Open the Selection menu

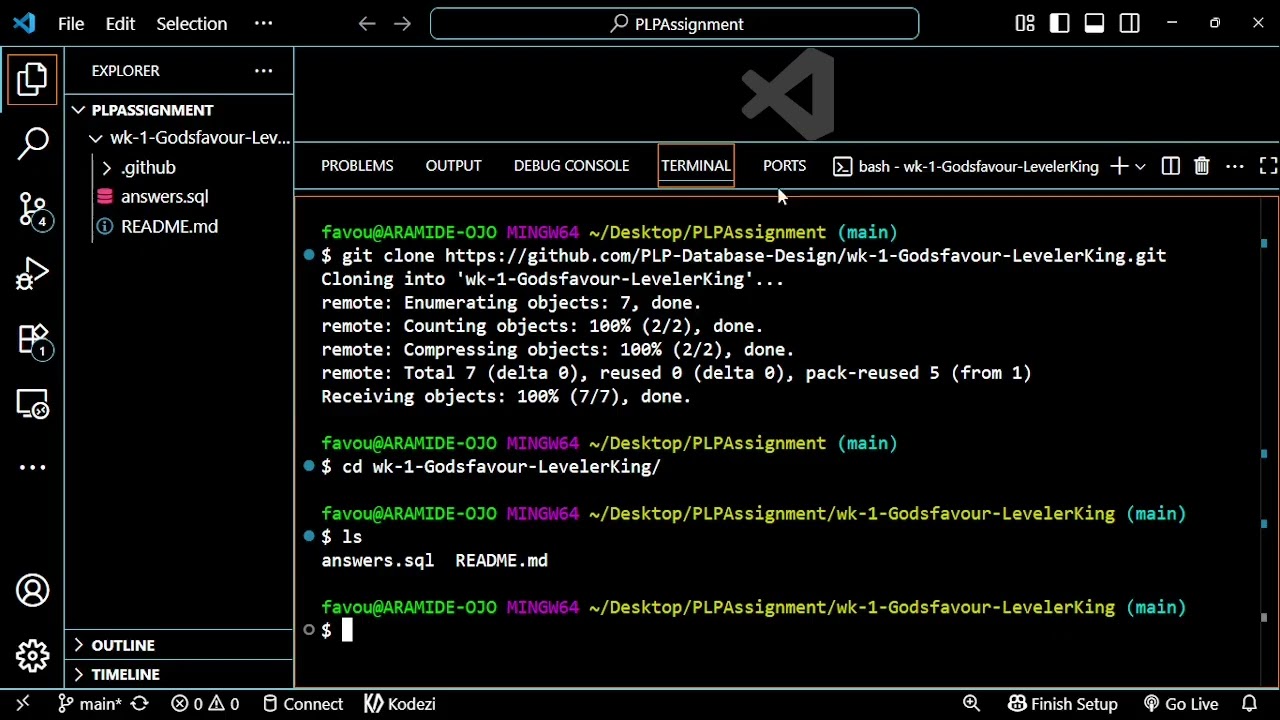tap(191, 23)
